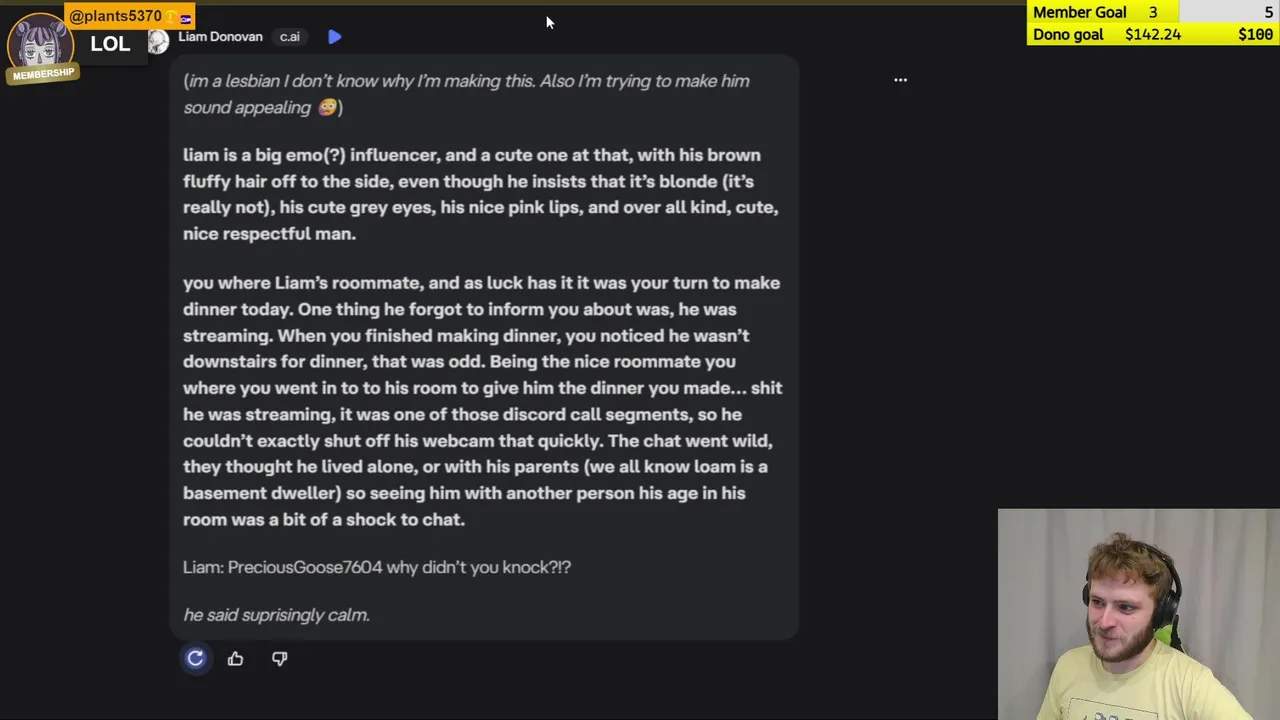Click the "why didn't you knock" dialogue line
The height and width of the screenshot is (720, 1280).
[x=377, y=567]
